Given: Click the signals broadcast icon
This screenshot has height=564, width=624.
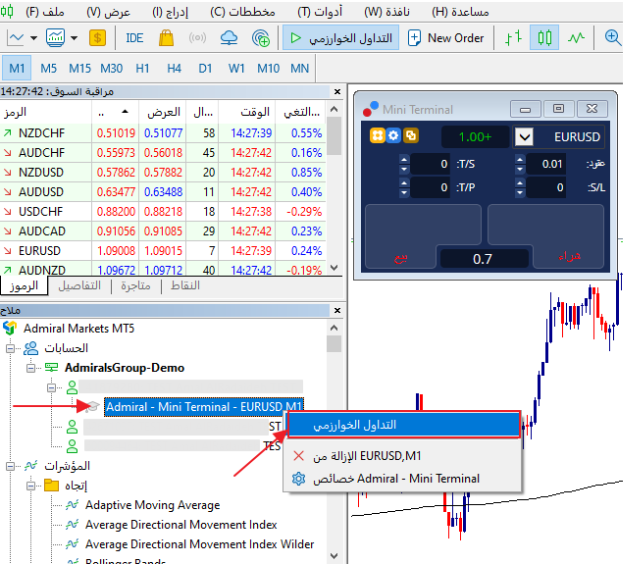Looking at the screenshot, I should pyautogui.click(x=197, y=38).
